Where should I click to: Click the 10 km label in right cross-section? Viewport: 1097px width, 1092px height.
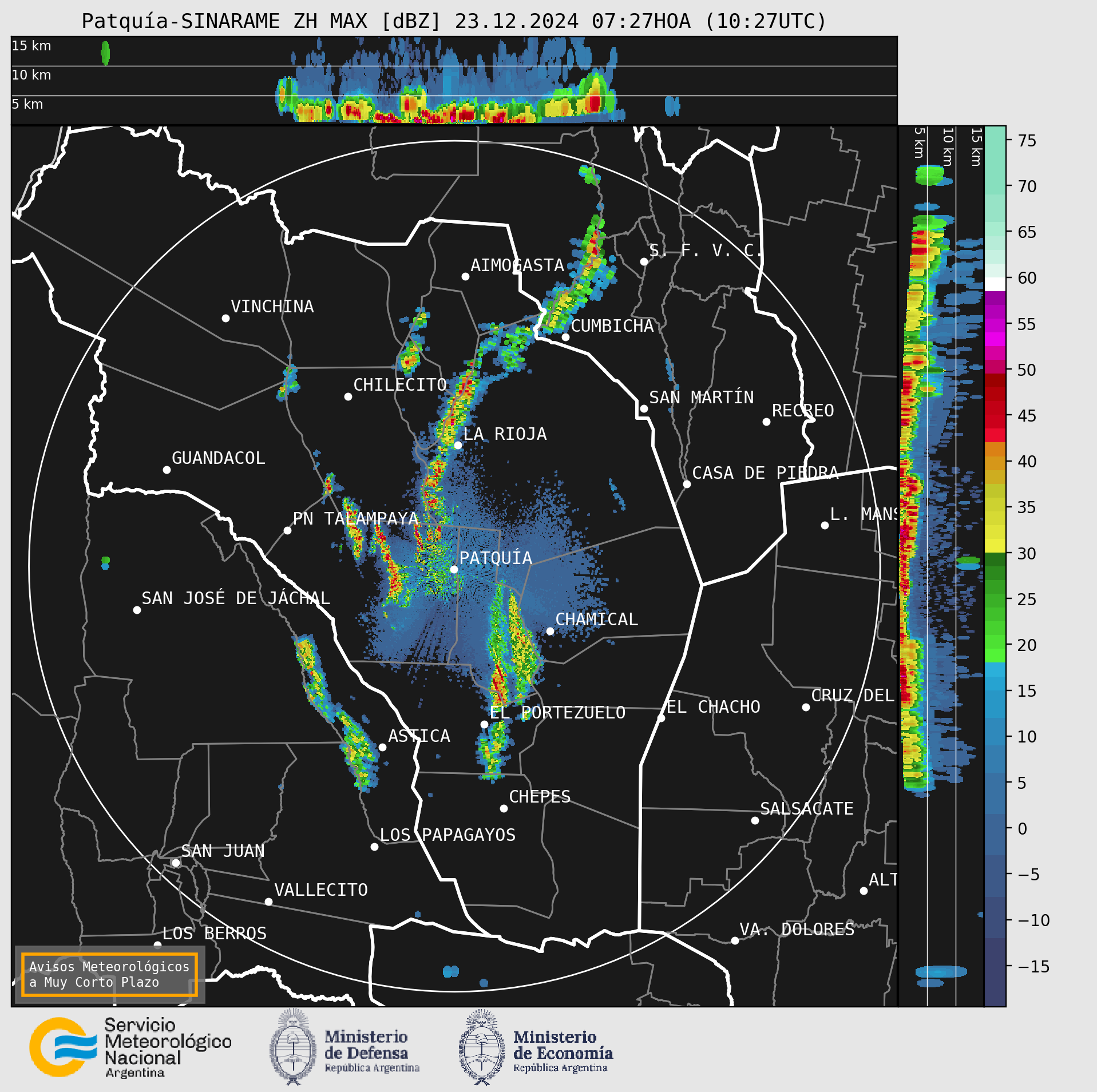pos(948,147)
